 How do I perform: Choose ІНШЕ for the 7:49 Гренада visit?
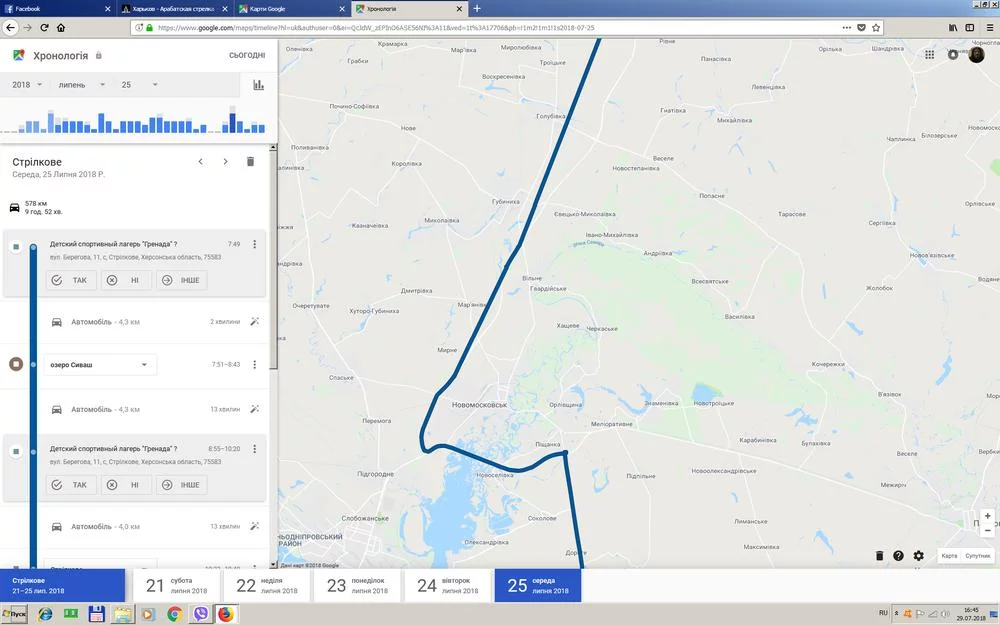click(182, 280)
